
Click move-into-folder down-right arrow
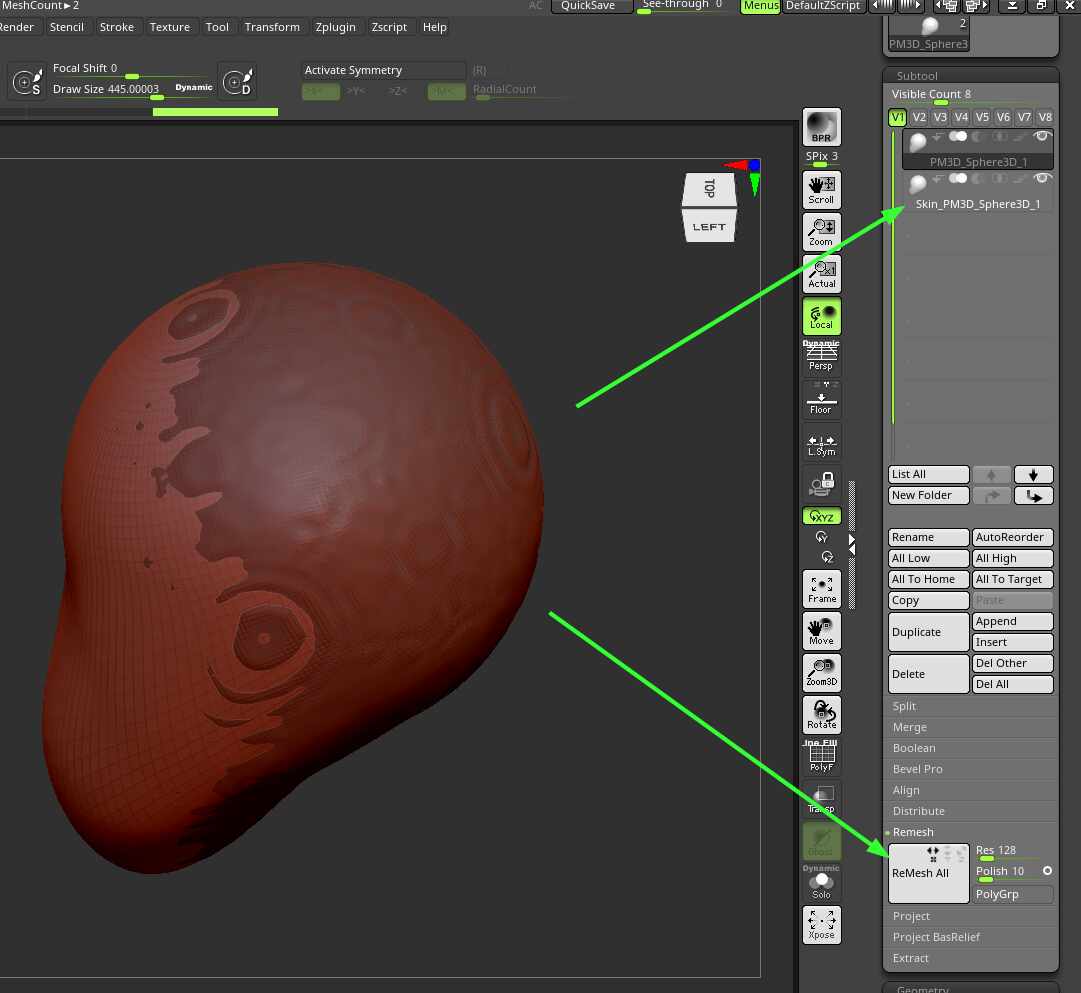coord(1033,496)
